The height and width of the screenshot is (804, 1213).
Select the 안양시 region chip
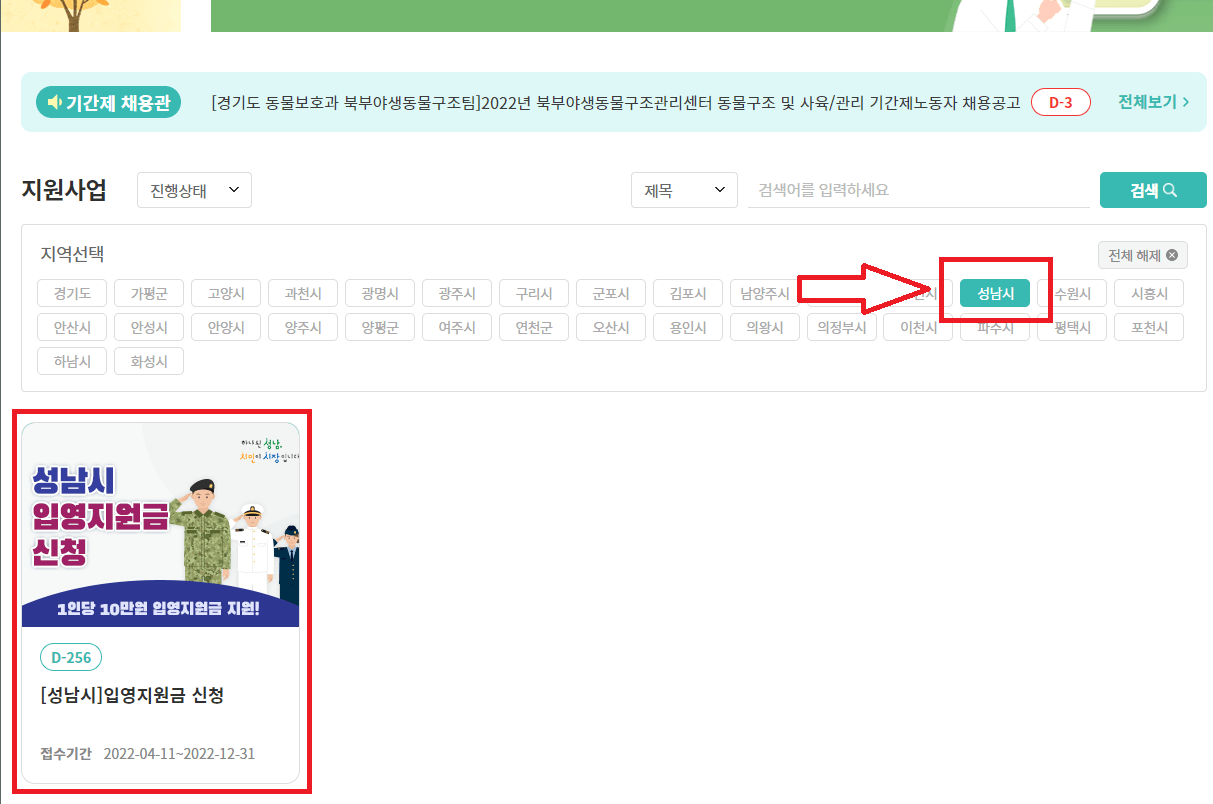(226, 327)
